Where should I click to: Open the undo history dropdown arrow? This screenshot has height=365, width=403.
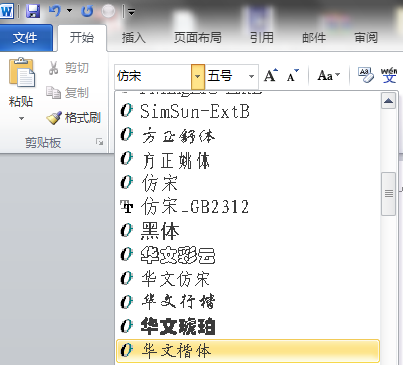pos(69,11)
